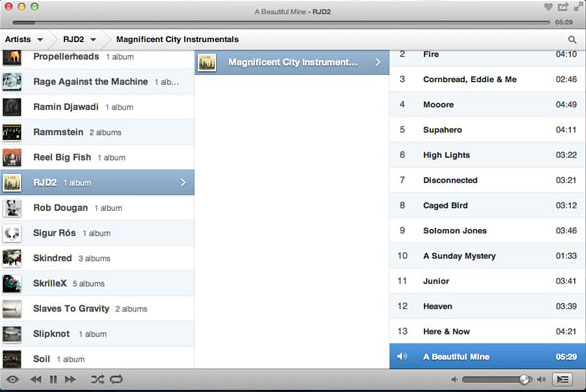This screenshot has width=586, height=392.
Task: Click the Propellerheads album thumbnail
Action: [12, 57]
